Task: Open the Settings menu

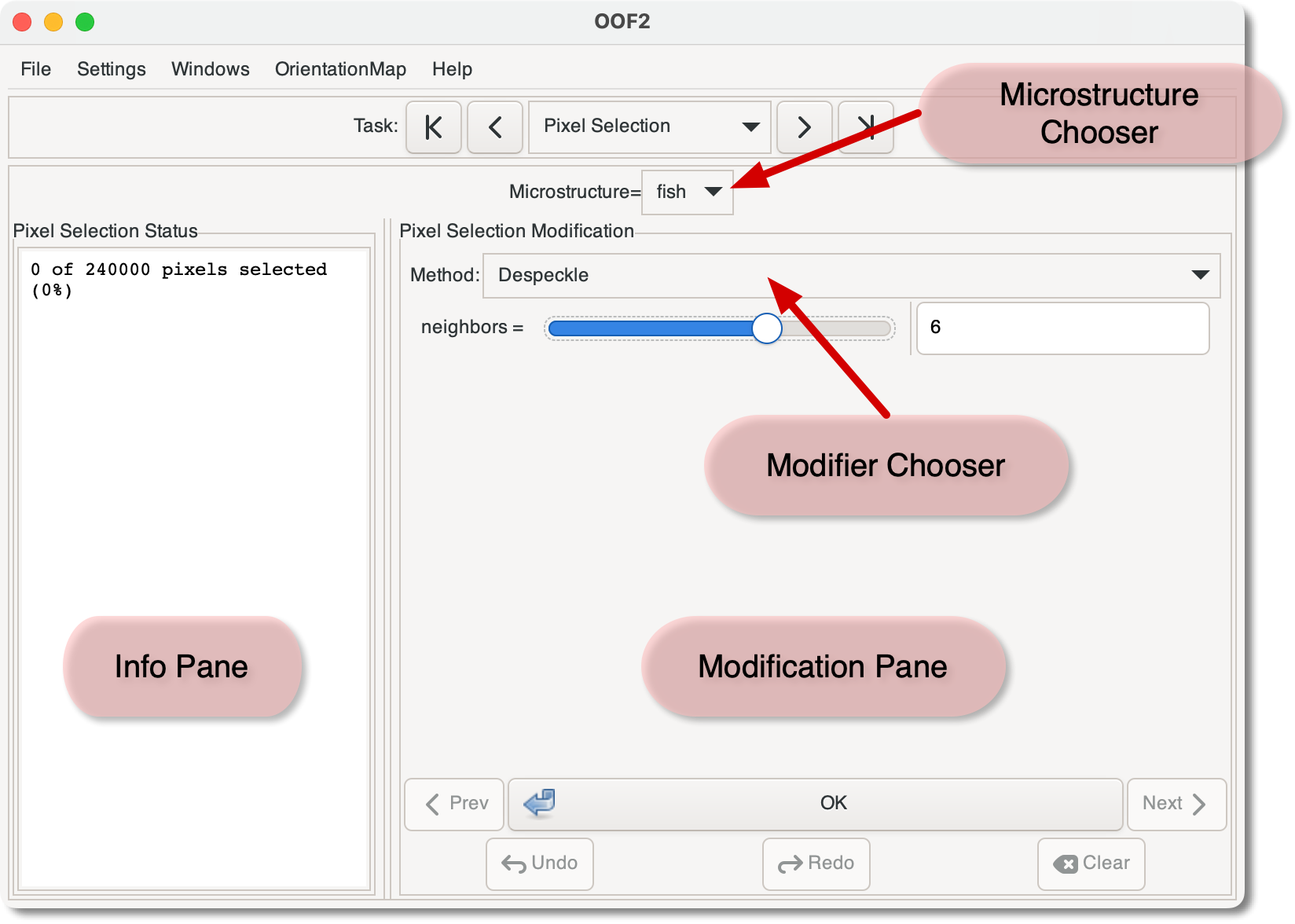Action: coord(112,69)
